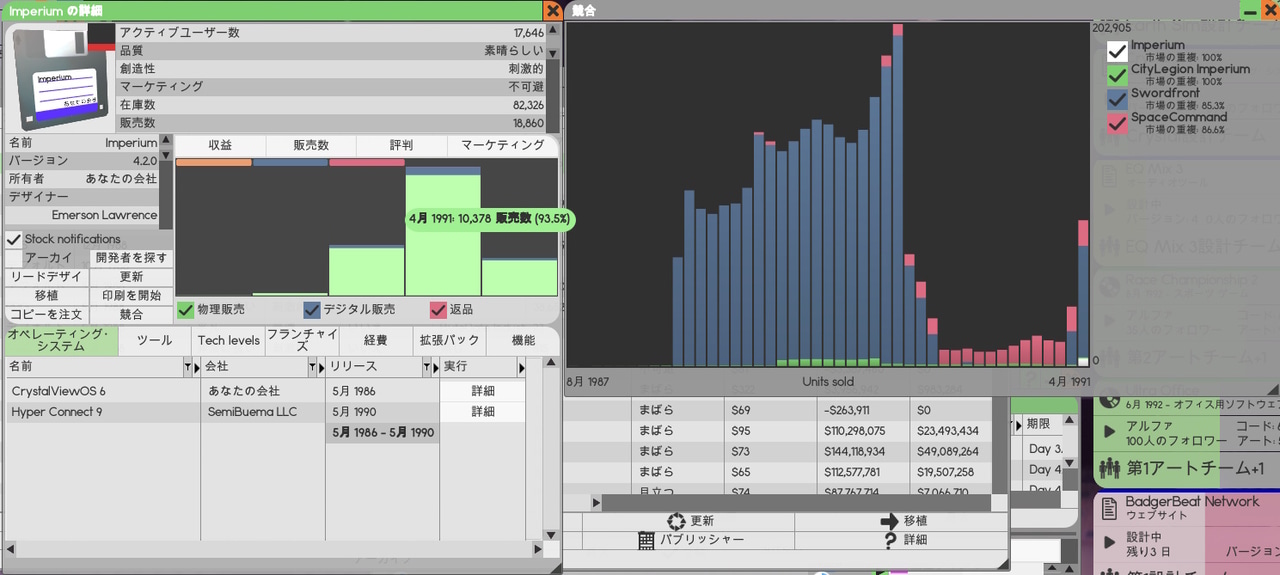Click the リードデザイ button
This screenshot has height=575, width=1280.
(46, 277)
